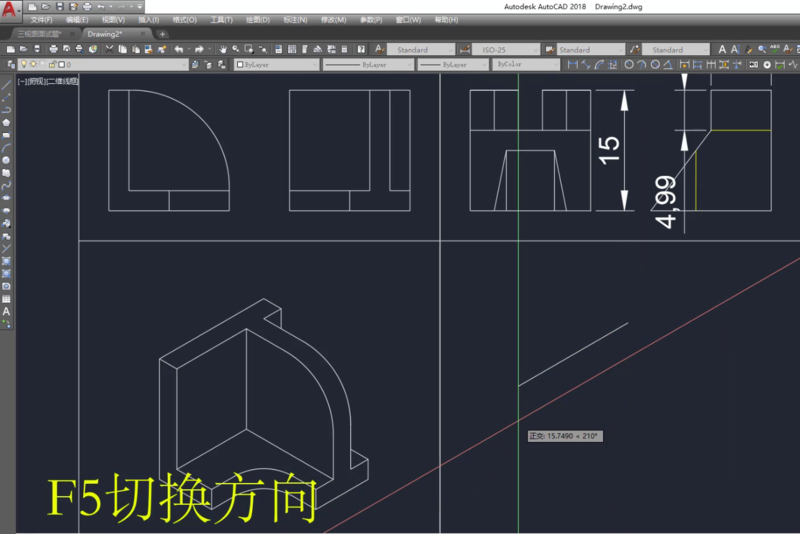The width and height of the screenshot is (800, 534).
Task: Select the Line tool in draw toolbar
Action: click(x=6, y=86)
